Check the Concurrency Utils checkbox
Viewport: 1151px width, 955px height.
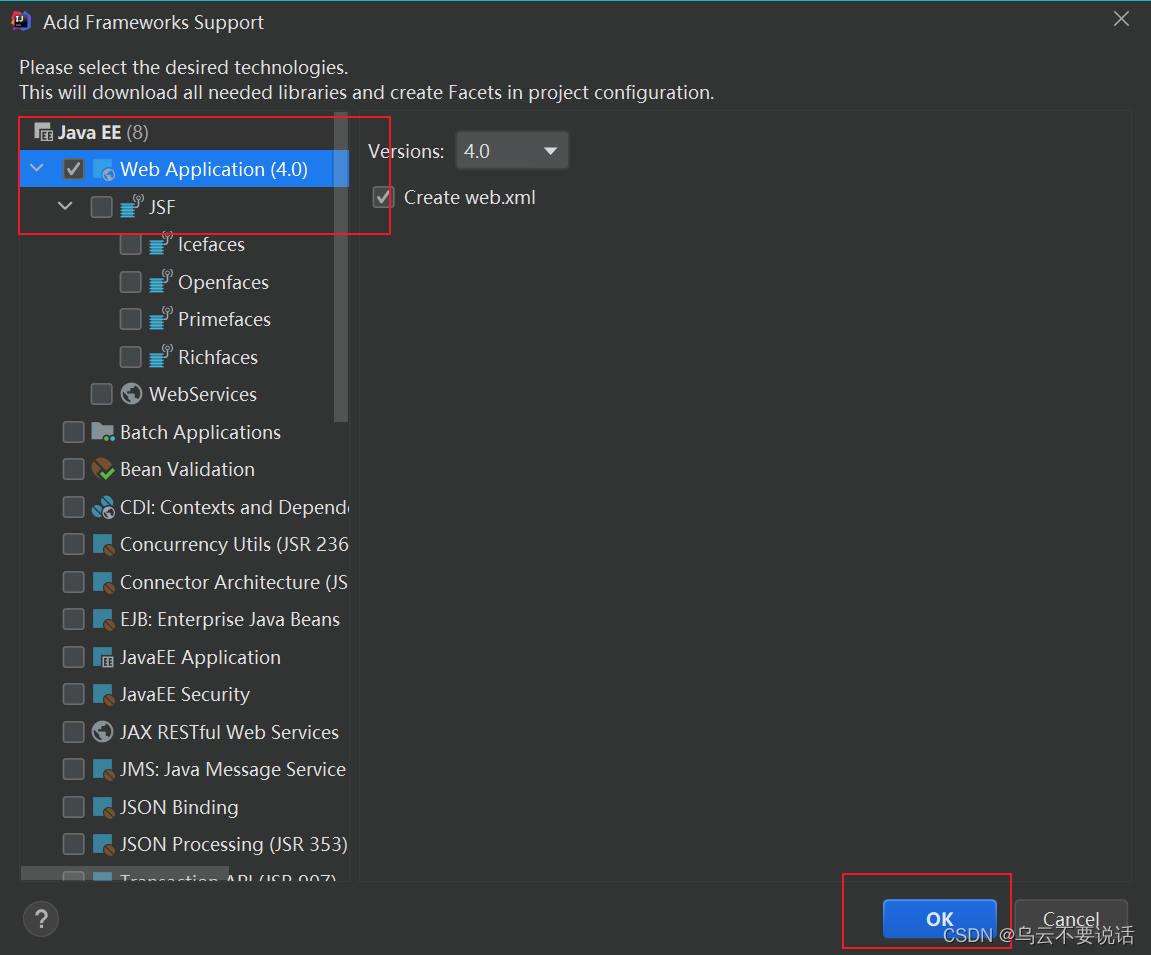point(73,545)
